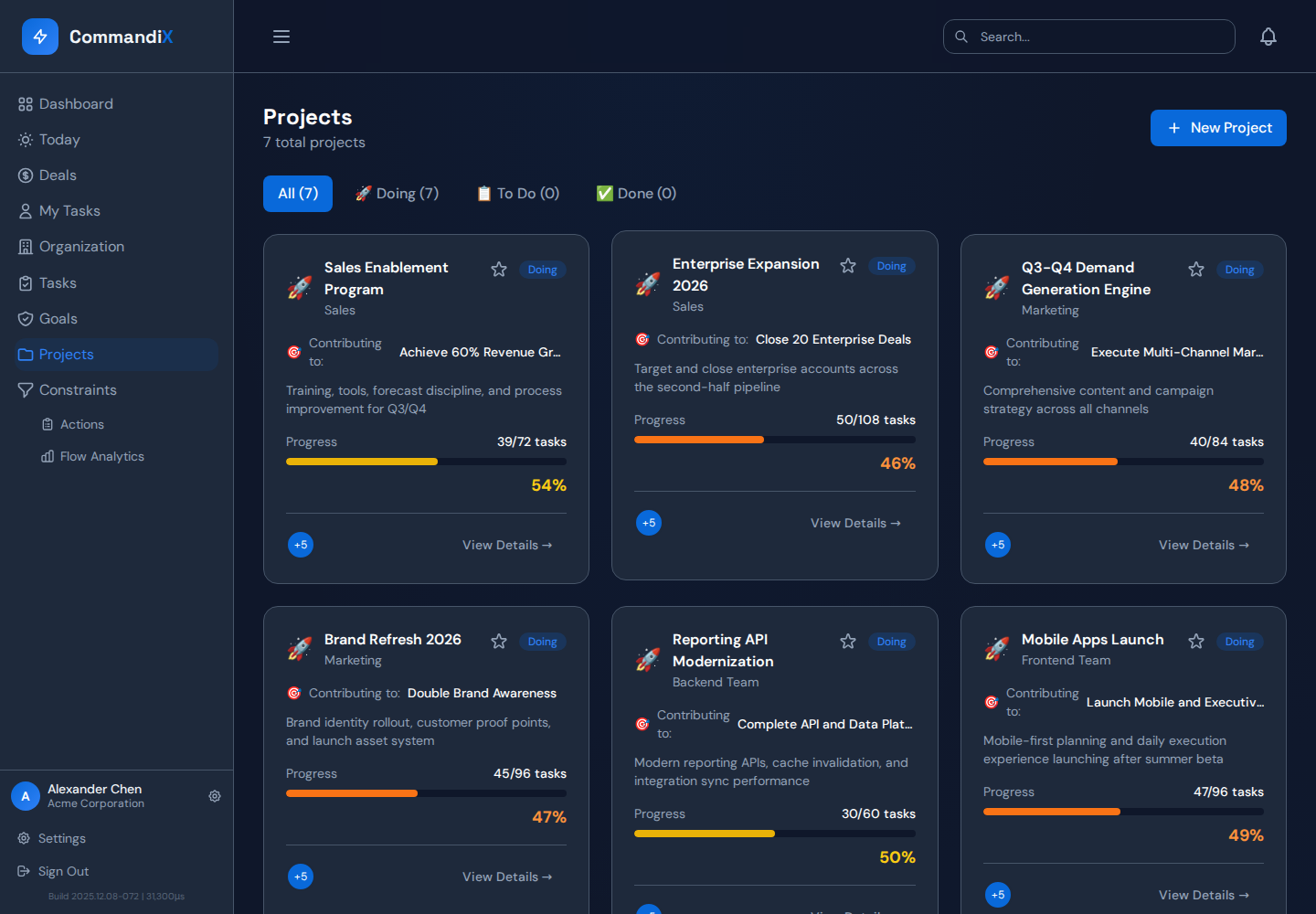This screenshot has width=1316, height=914.
Task: Click rocket icon of Brand Refresh 2026
Action: click(300, 649)
